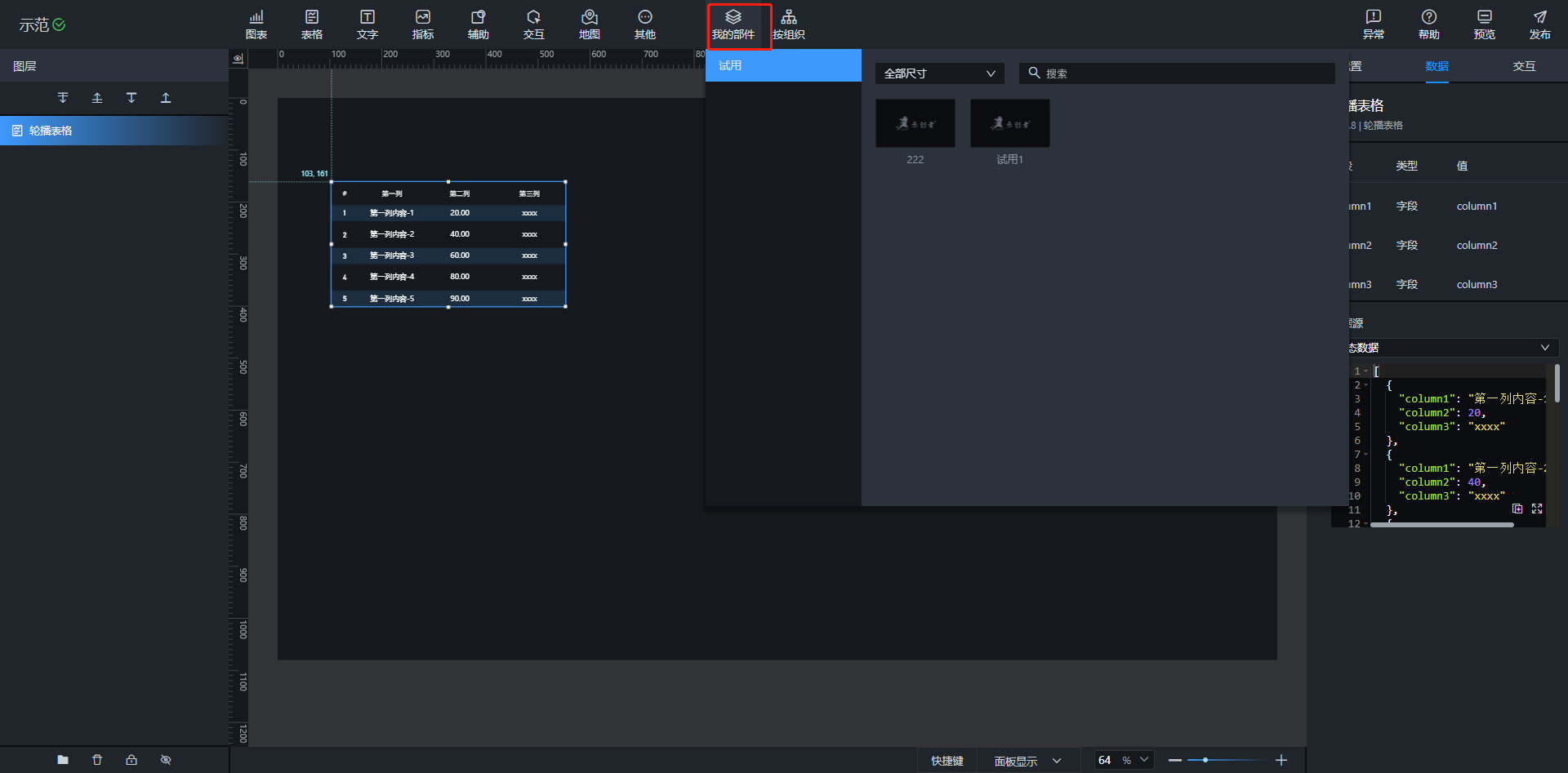Select the 试用 category in components list
Viewport: 1568px width, 773px height.
point(782,65)
